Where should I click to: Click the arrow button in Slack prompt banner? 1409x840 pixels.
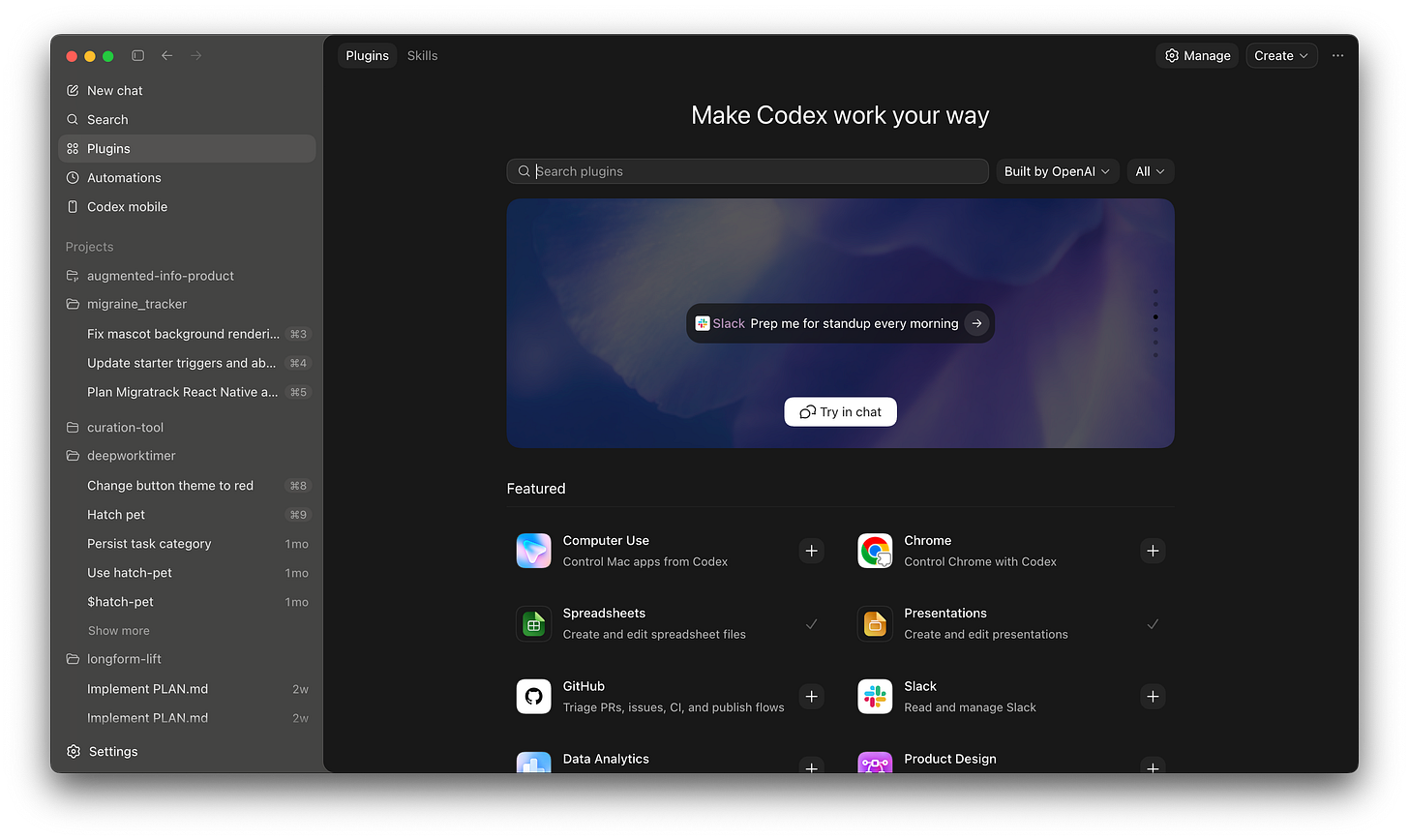pos(977,323)
